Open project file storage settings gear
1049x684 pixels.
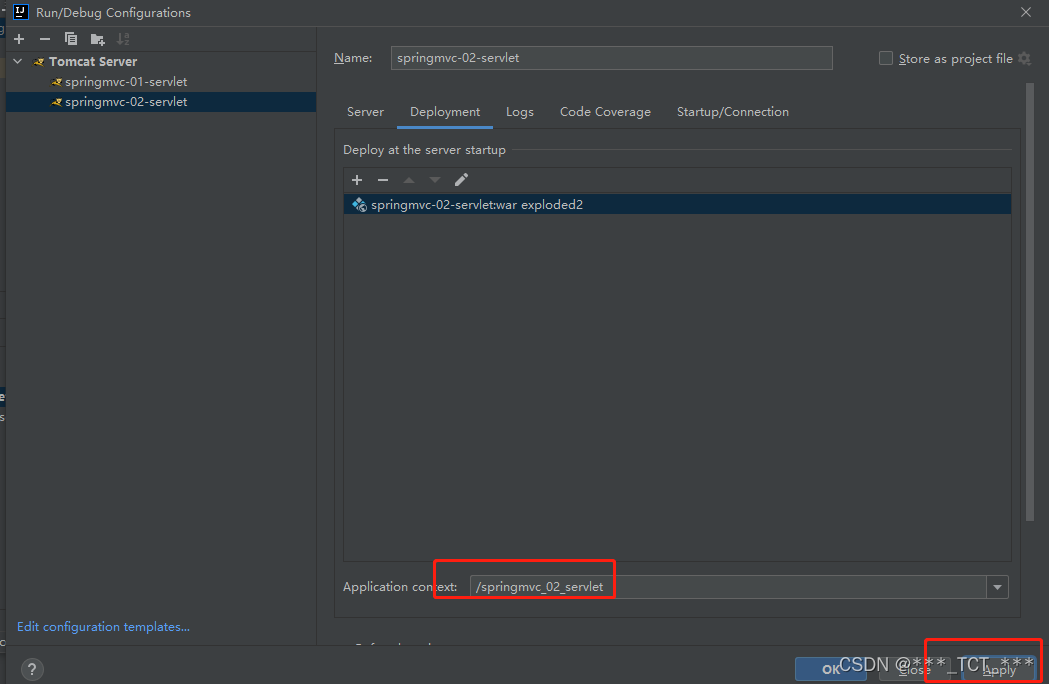[1024, 59]
